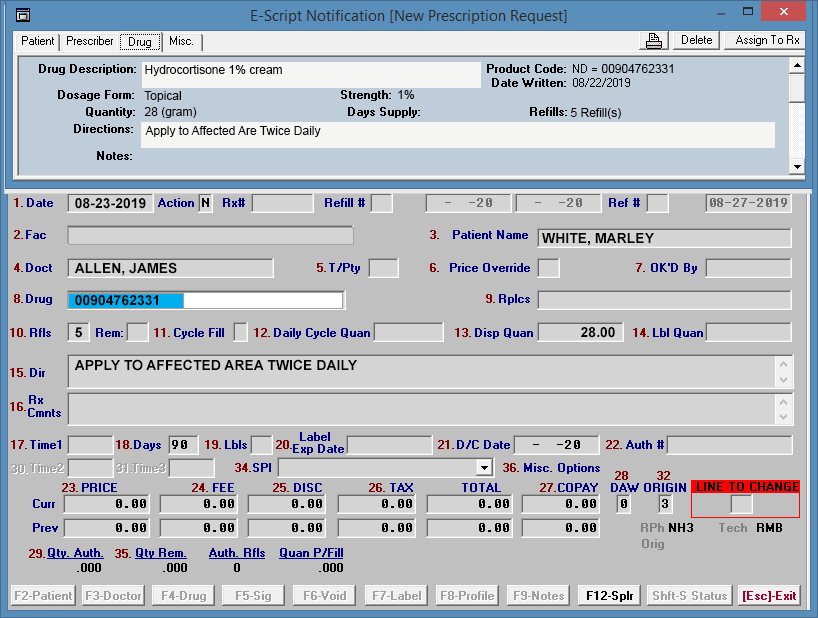Click directions field up arrow
Viewport: 818px width, 618px height.
point(784,364)
